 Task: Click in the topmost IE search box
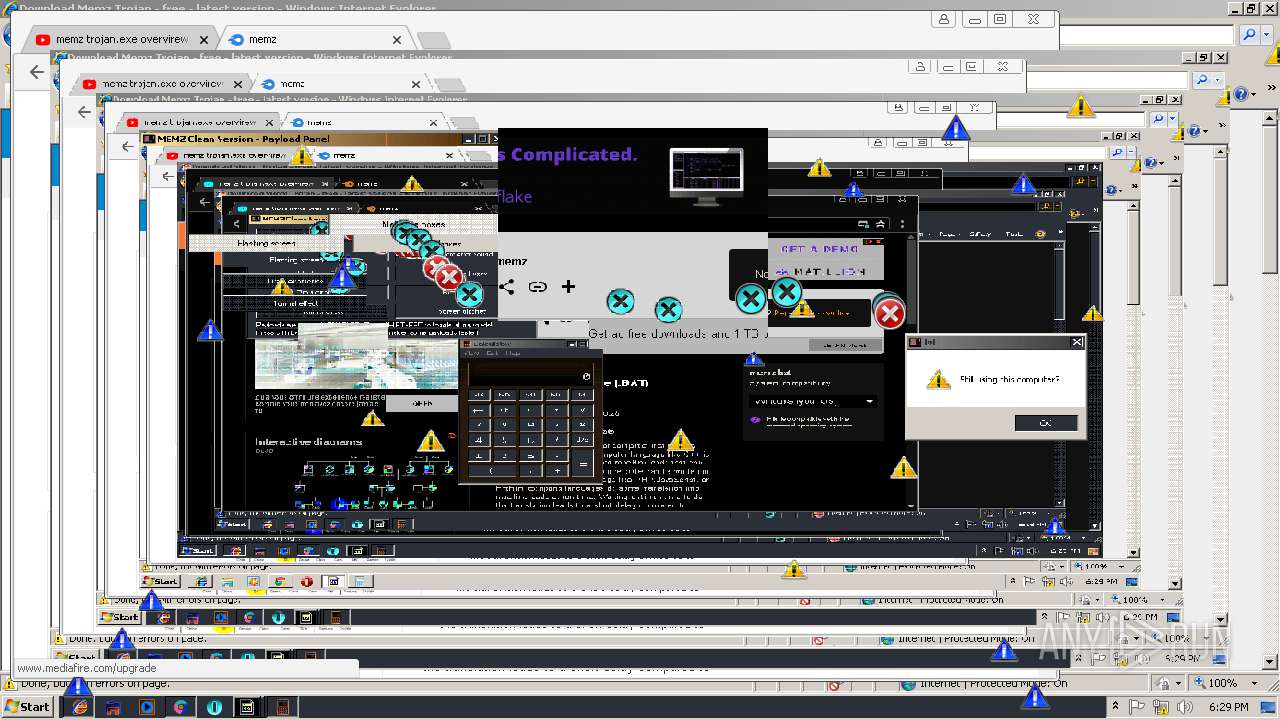pyautogui.click(x=1148, y=35)
